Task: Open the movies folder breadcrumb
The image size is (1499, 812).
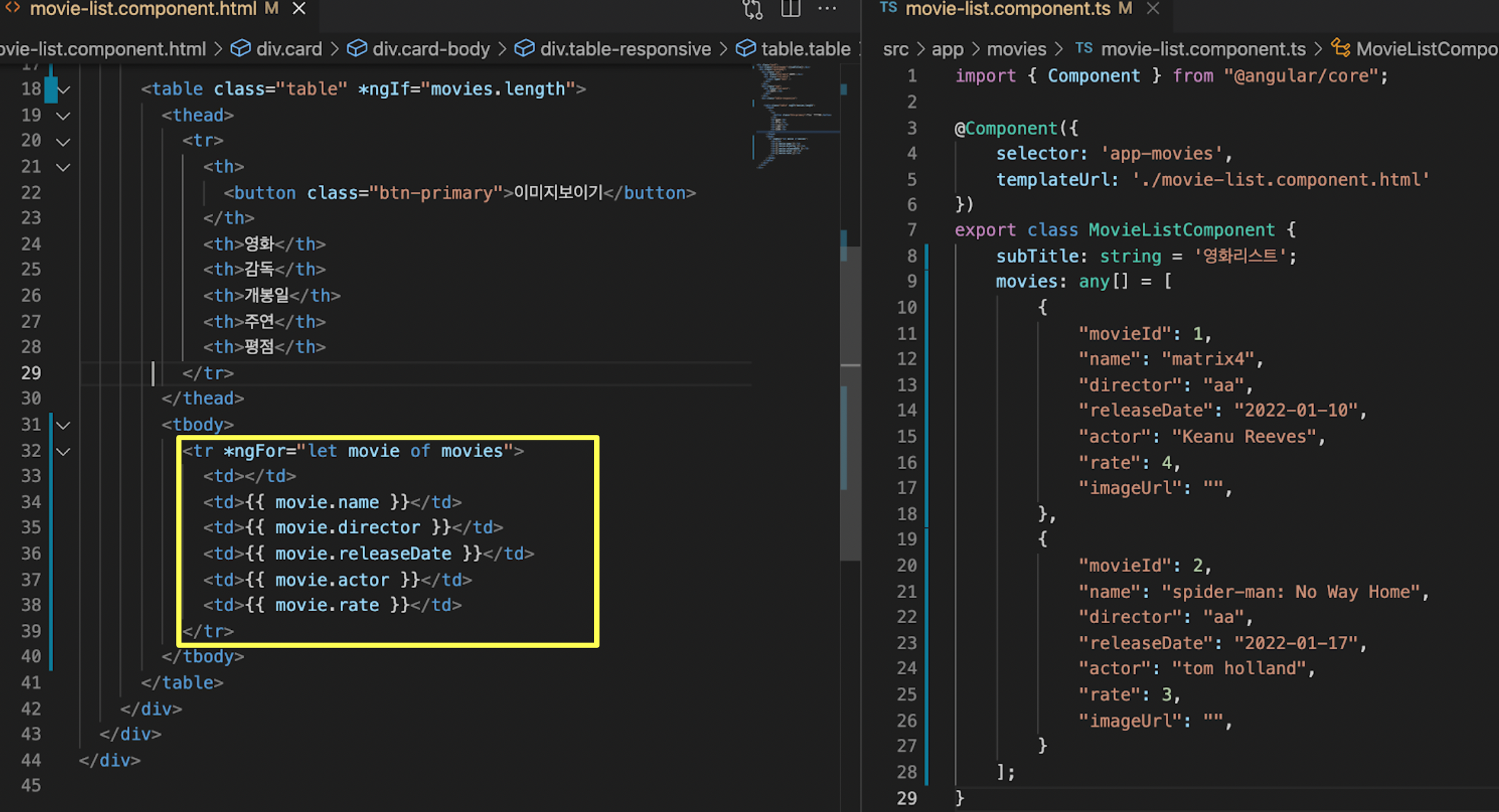Action: pyautogui.click(x=1016, y=49)
